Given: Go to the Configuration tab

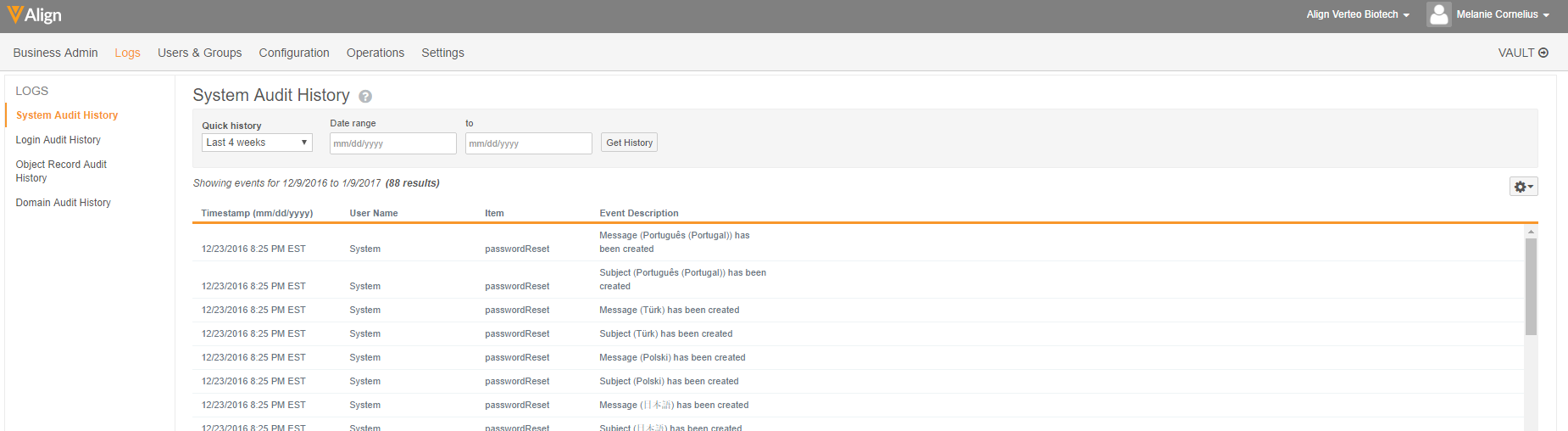Looking at the screenshot, I should pos(294,53).
